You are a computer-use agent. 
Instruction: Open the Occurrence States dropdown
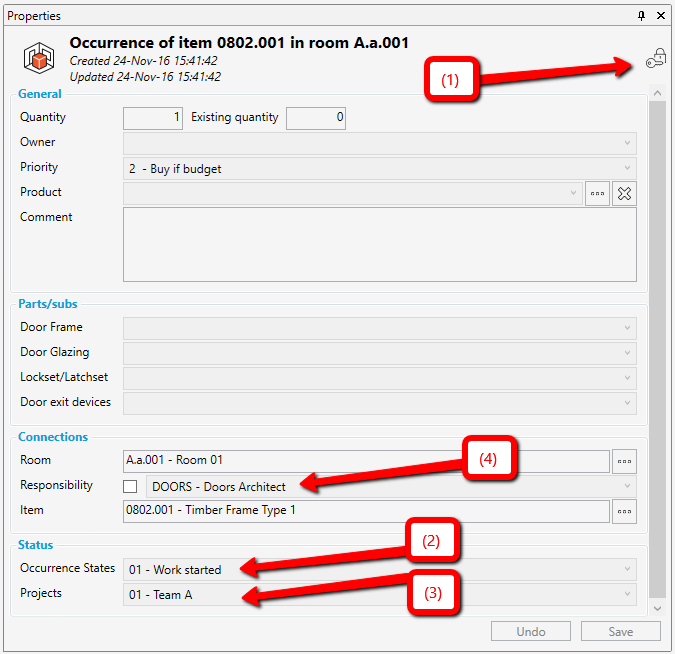point(380,569)
